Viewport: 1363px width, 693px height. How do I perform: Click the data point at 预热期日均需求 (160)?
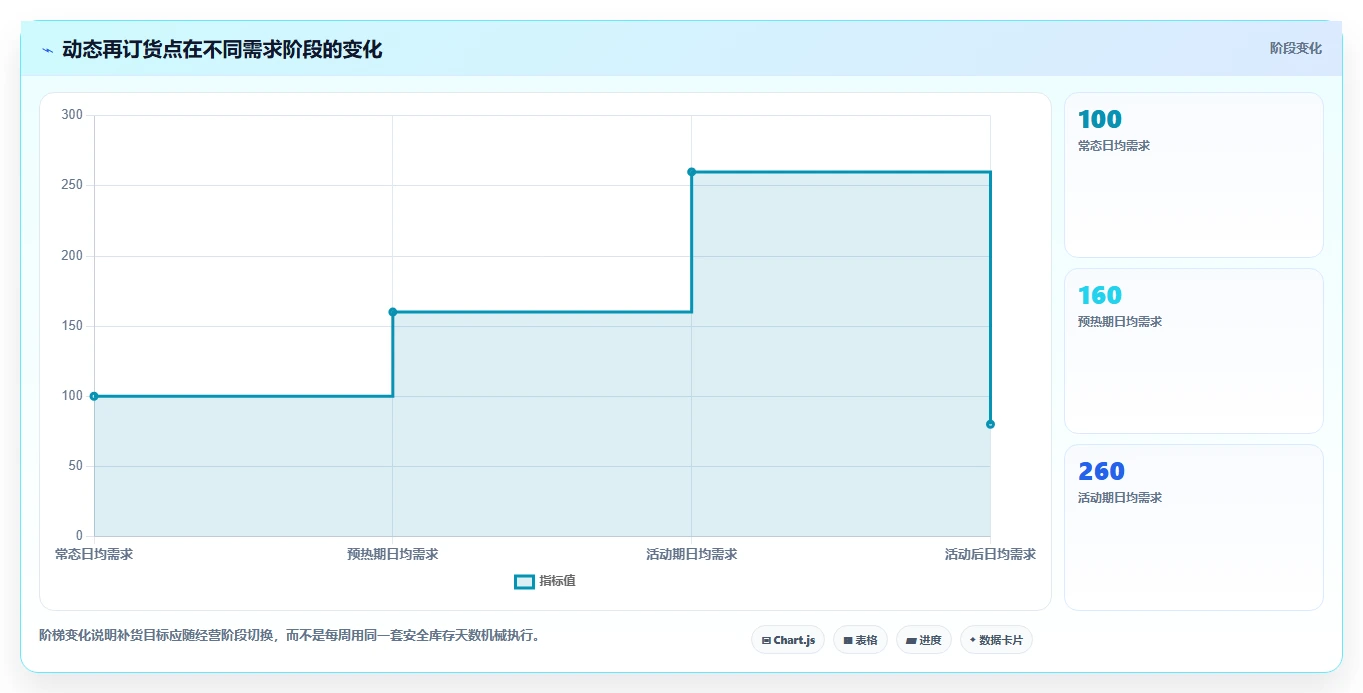coord(393,312)
